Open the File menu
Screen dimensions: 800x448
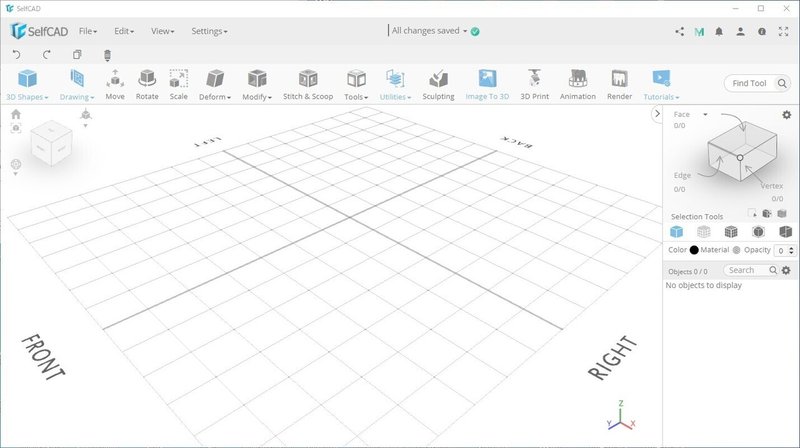coord(88,31)
